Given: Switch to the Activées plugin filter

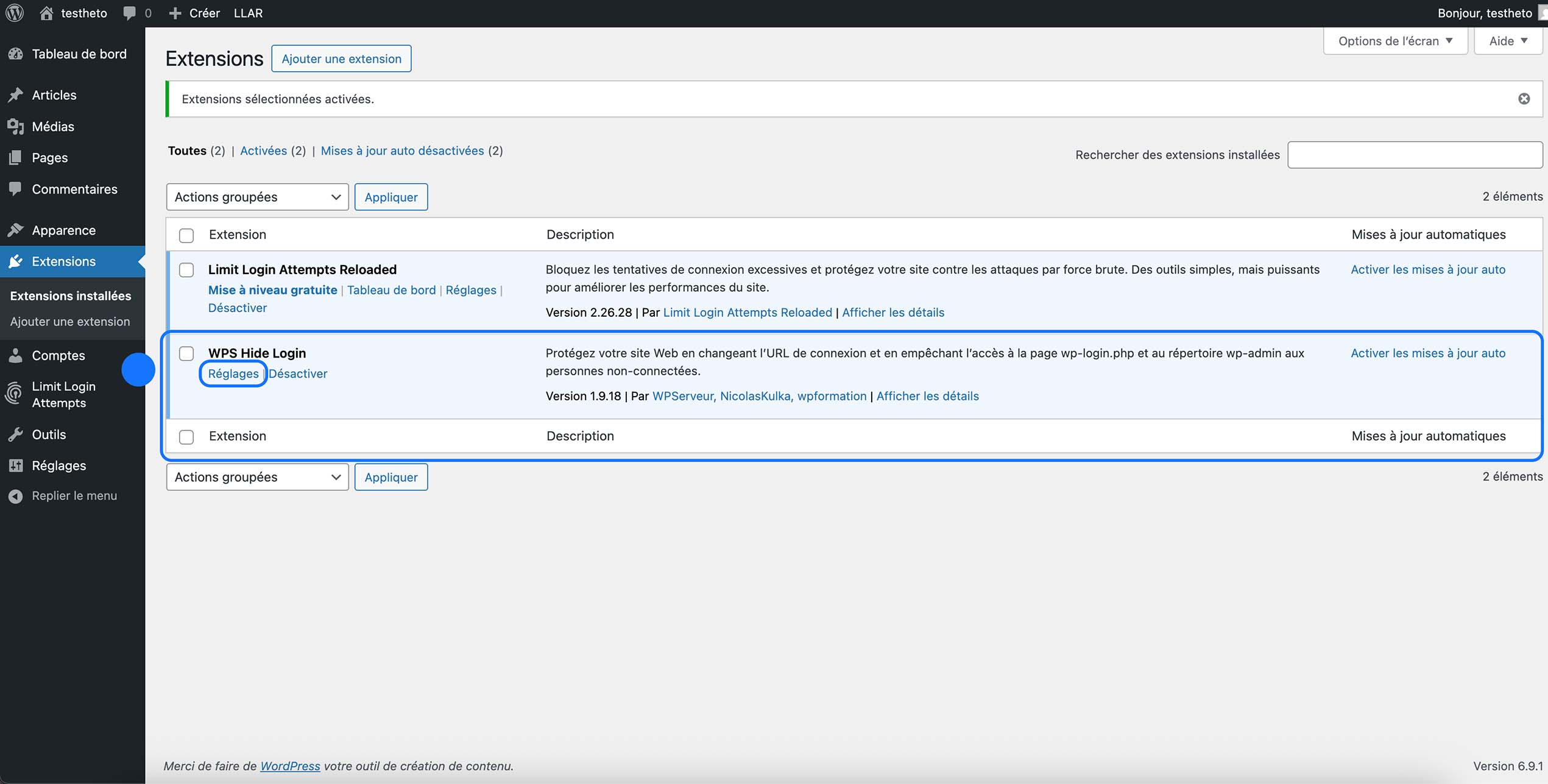Looking at the screenshot, I should pos(264,150).
